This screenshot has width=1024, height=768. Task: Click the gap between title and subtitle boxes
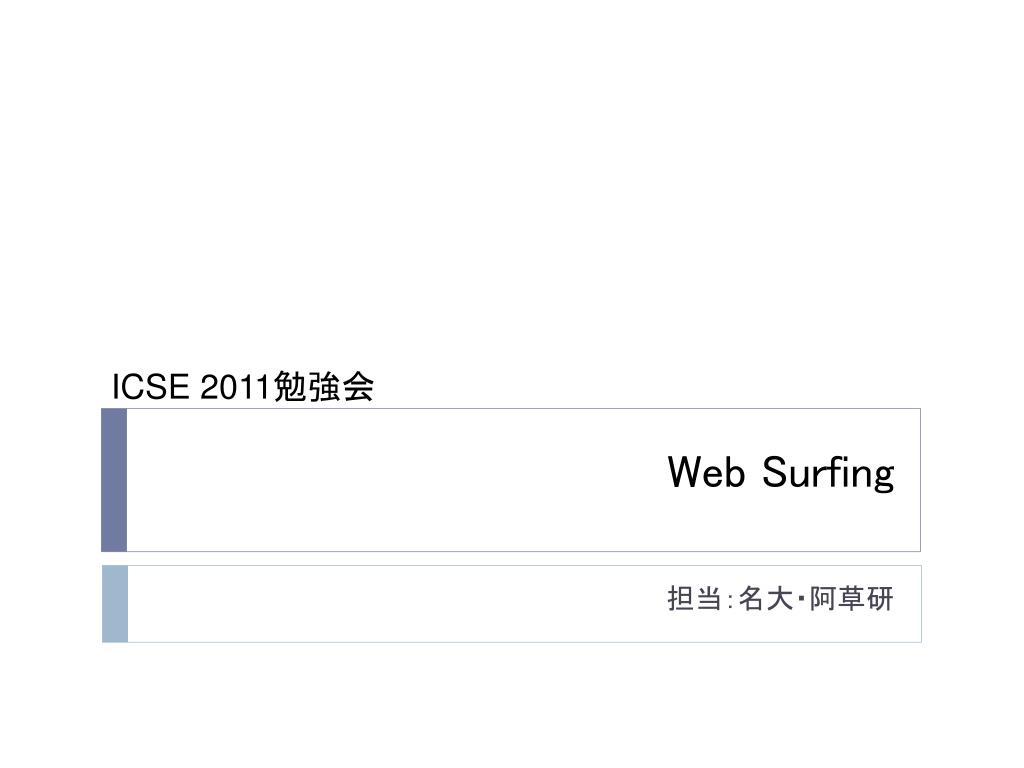512,559
